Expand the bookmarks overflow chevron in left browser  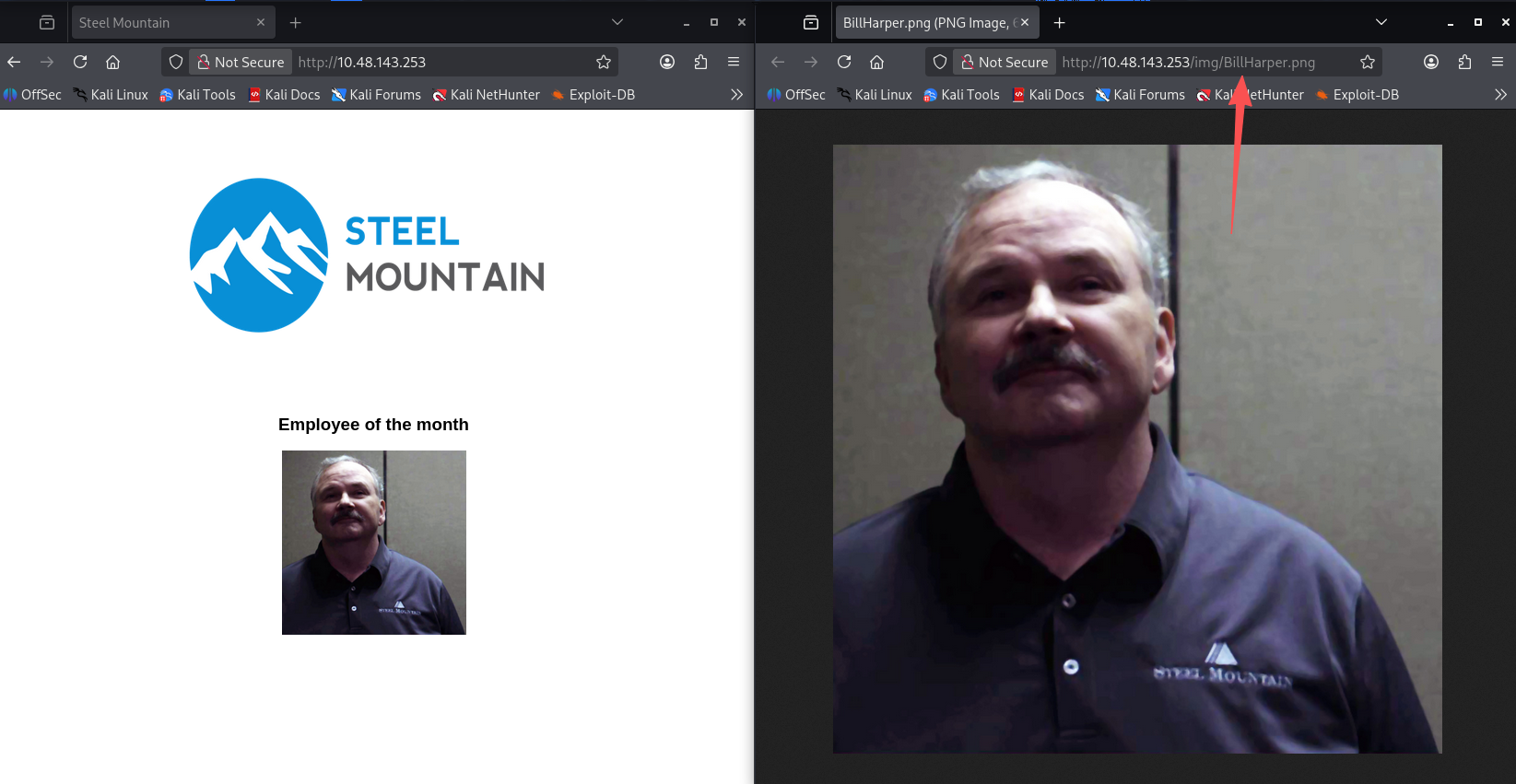(736, 94)
